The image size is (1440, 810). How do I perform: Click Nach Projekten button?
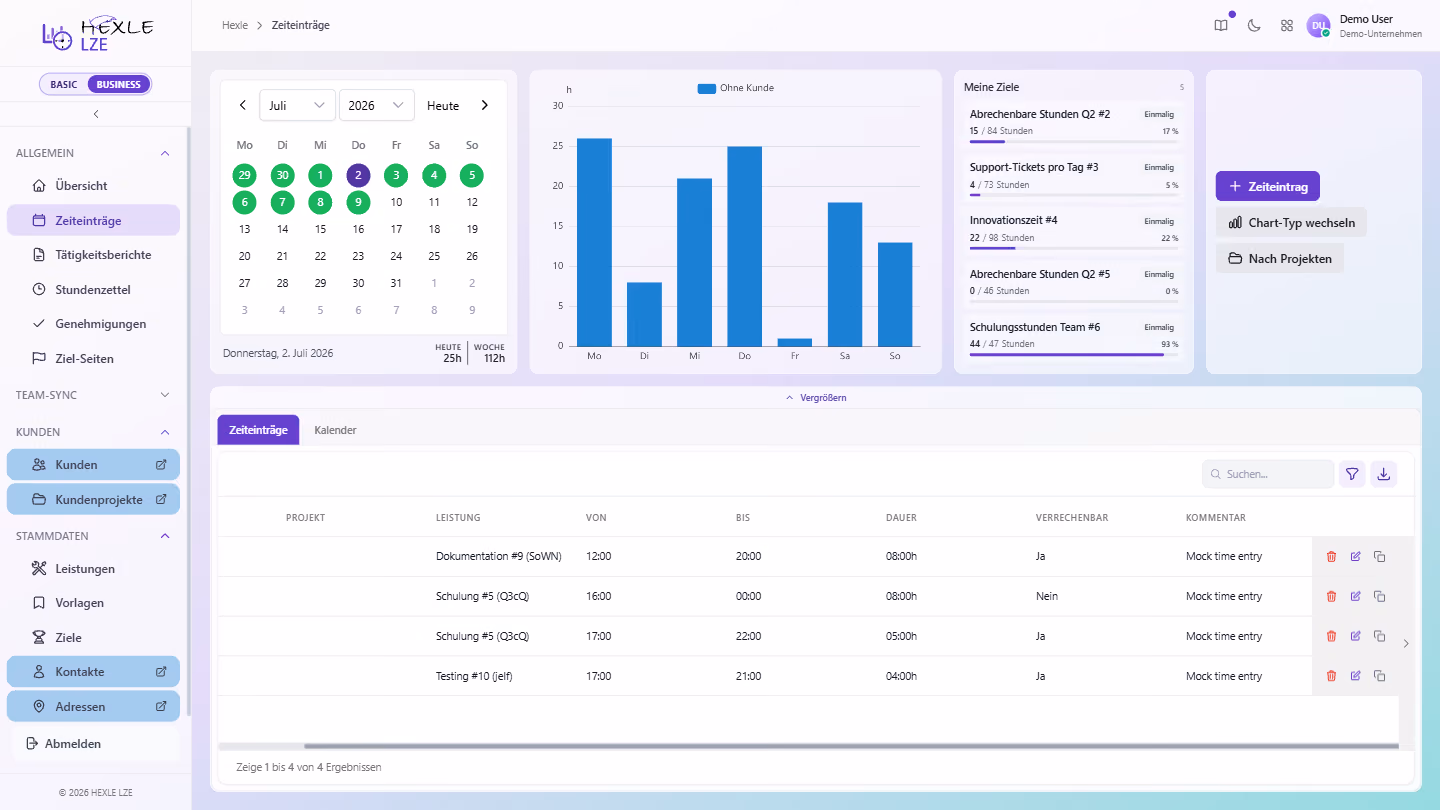click(1280, 258)
